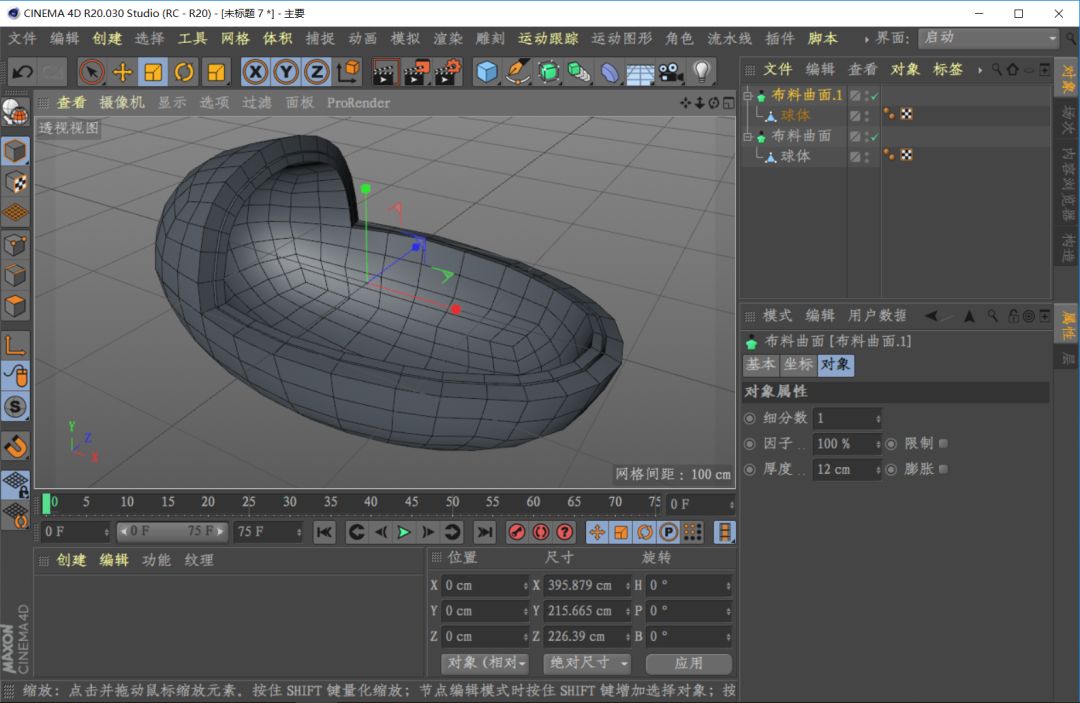Open the cube primitive object tool

(x=487, y=72)
